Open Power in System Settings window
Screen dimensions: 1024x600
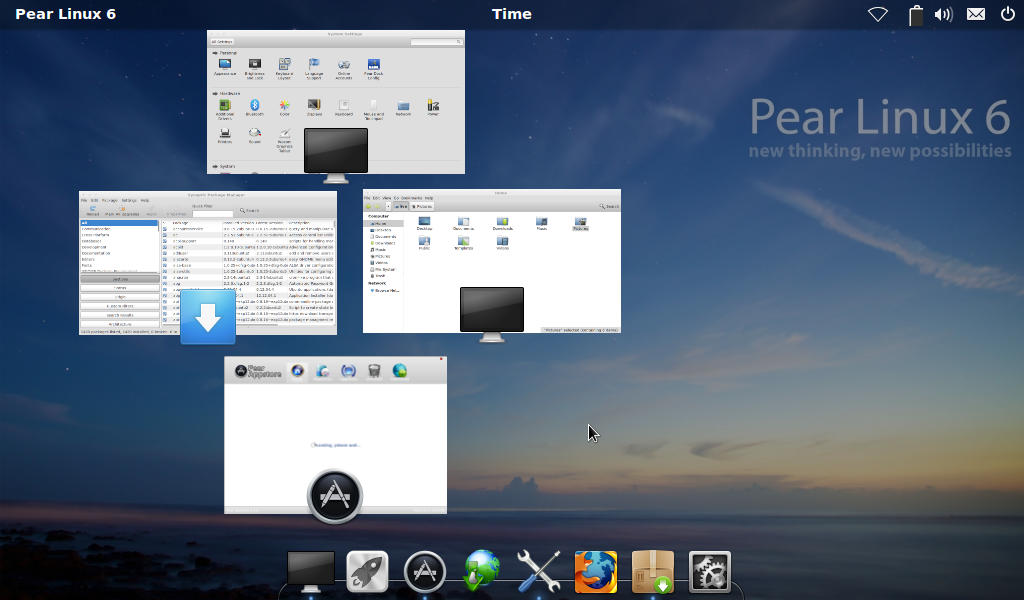433,108
